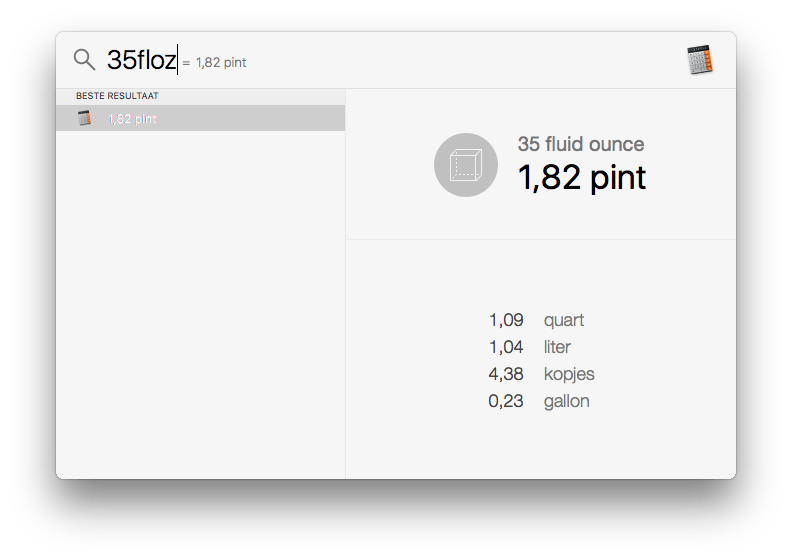Click the 4,38 kopjes value

(506, 374)
